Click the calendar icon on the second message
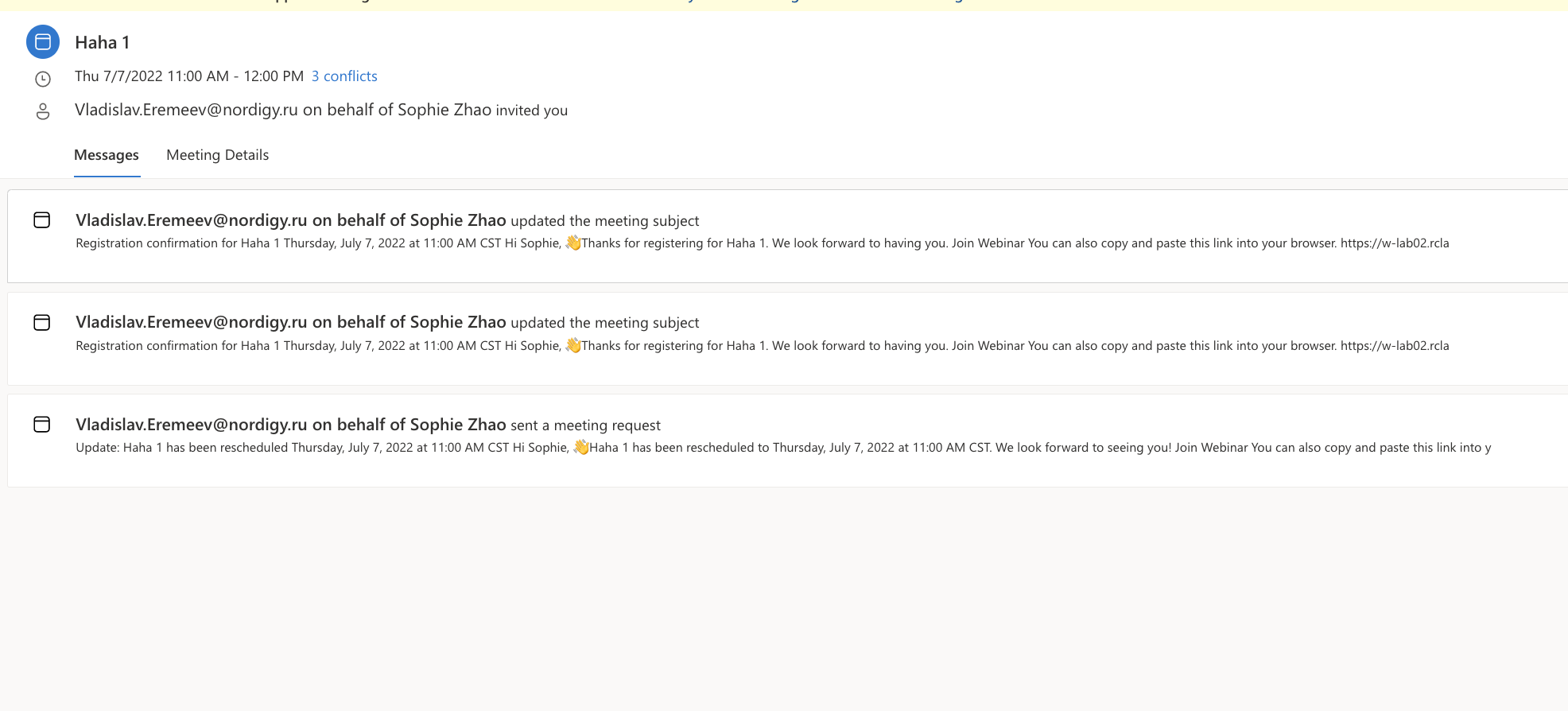The image size is (1568, 711). click(41, 321)
